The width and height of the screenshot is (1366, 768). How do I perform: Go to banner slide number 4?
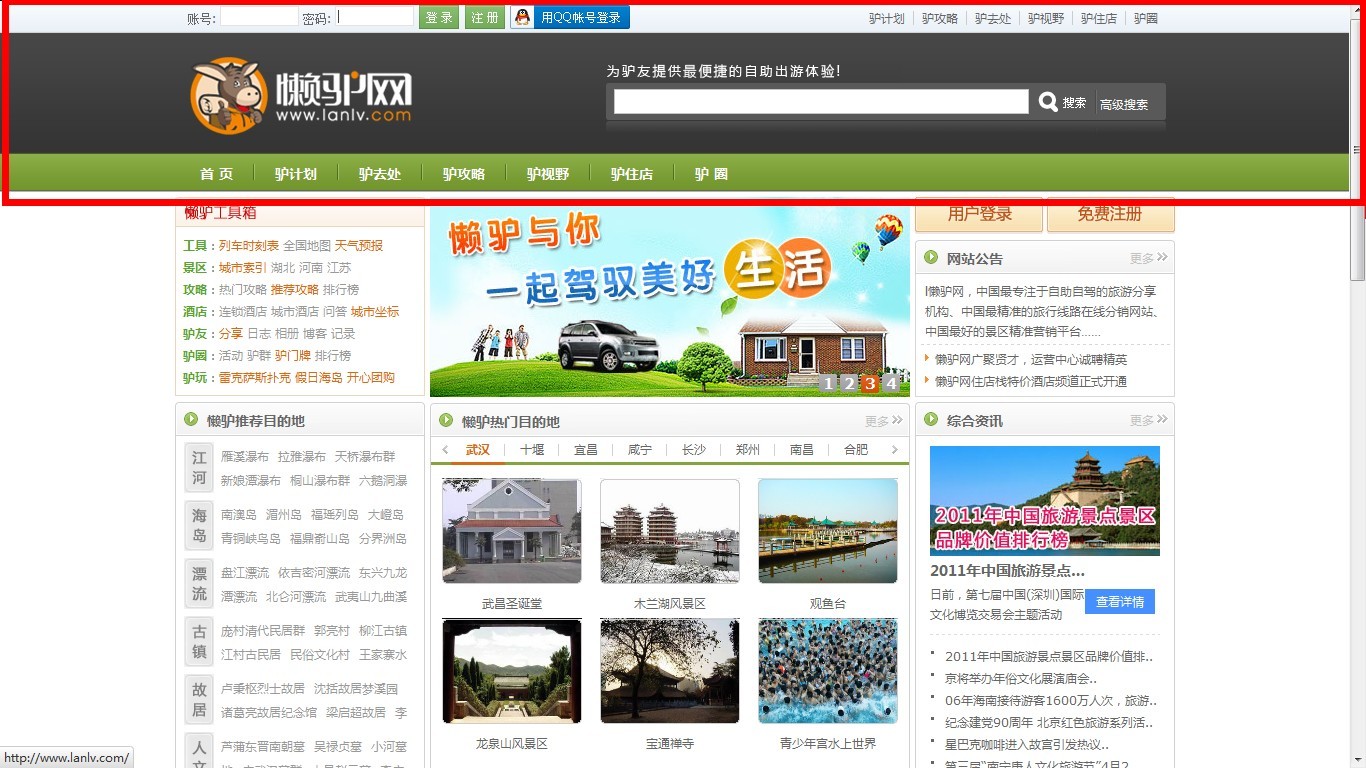891,383
